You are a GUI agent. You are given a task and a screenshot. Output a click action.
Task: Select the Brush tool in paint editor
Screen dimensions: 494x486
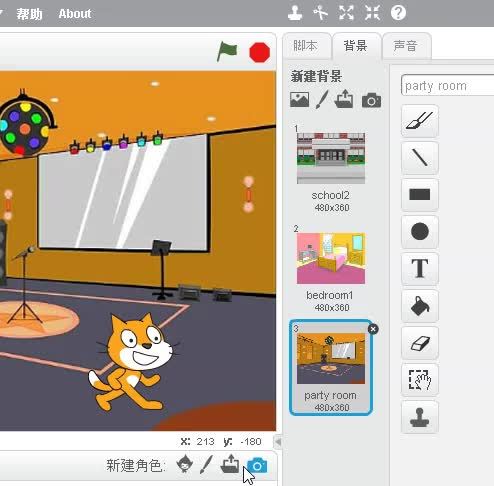point(420,121)
